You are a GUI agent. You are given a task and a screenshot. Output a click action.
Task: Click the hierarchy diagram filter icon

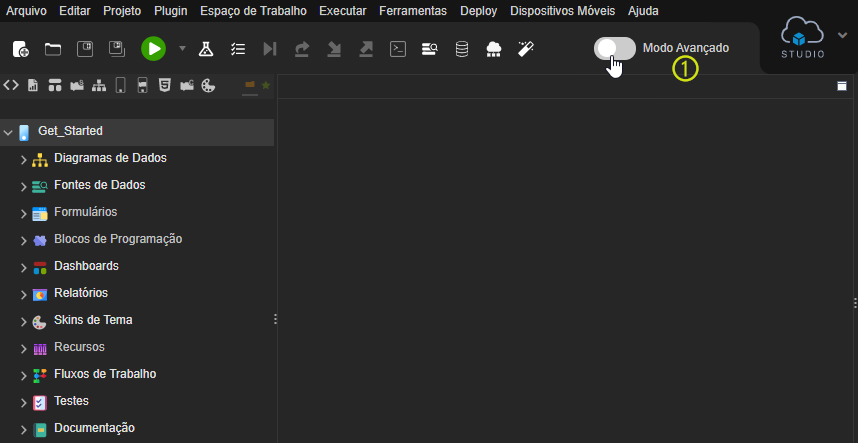[98, 85]
